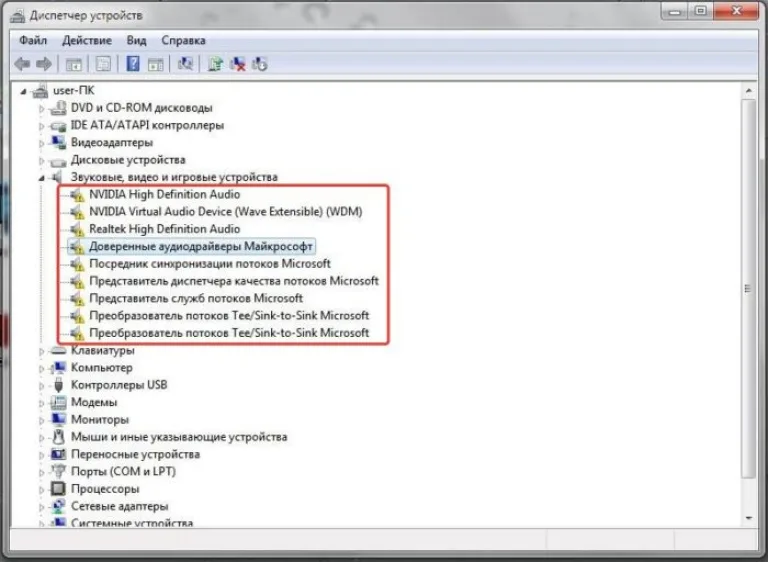Expand the Клавиатуры node

(41, 351)
